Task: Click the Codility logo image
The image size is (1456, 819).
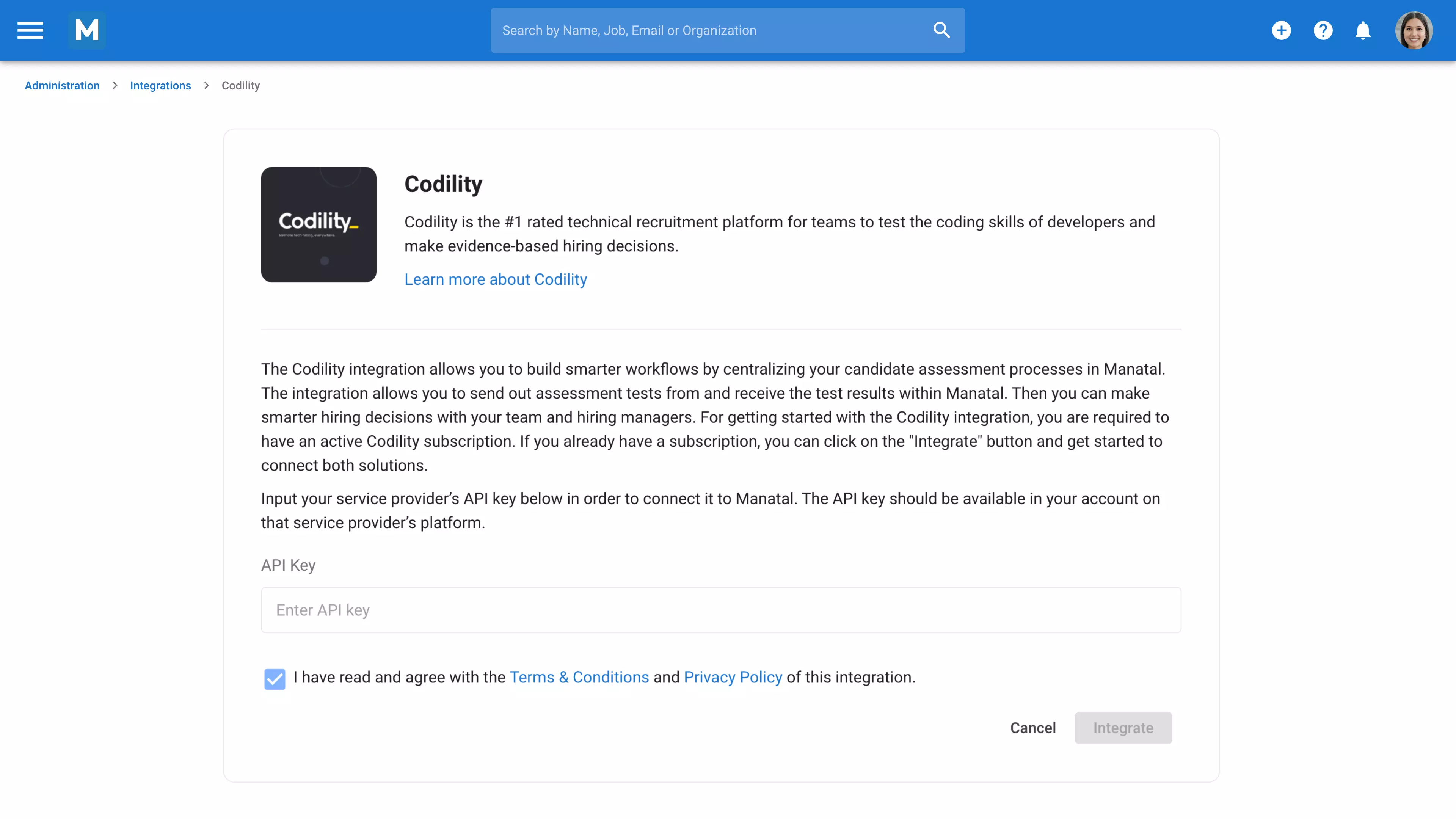Action: point(318,224)
